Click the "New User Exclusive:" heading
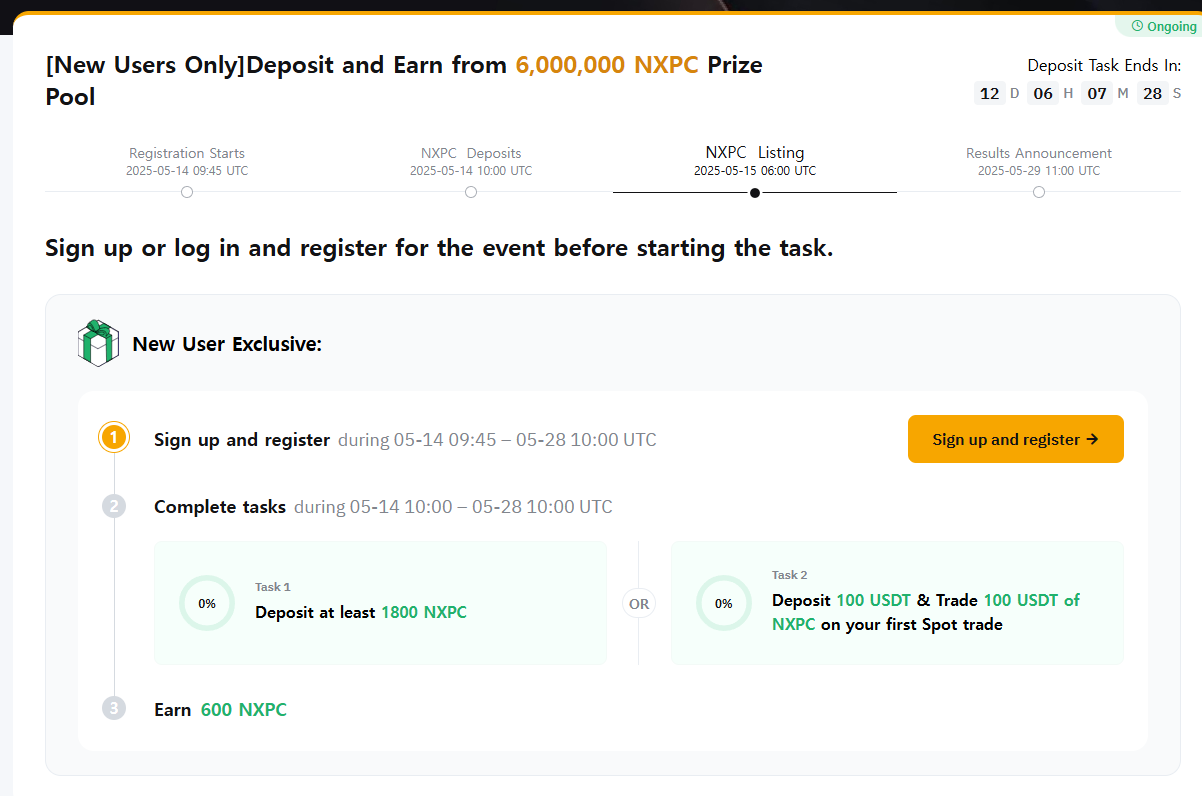The image size is (1202, 796). click(x=227, y=345)
